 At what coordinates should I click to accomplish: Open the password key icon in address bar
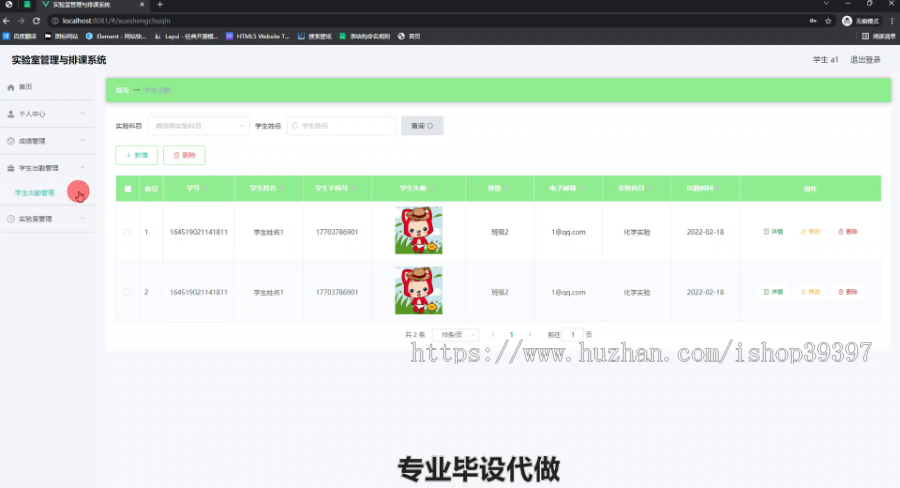pyautogui.click(x=813, y=21)
